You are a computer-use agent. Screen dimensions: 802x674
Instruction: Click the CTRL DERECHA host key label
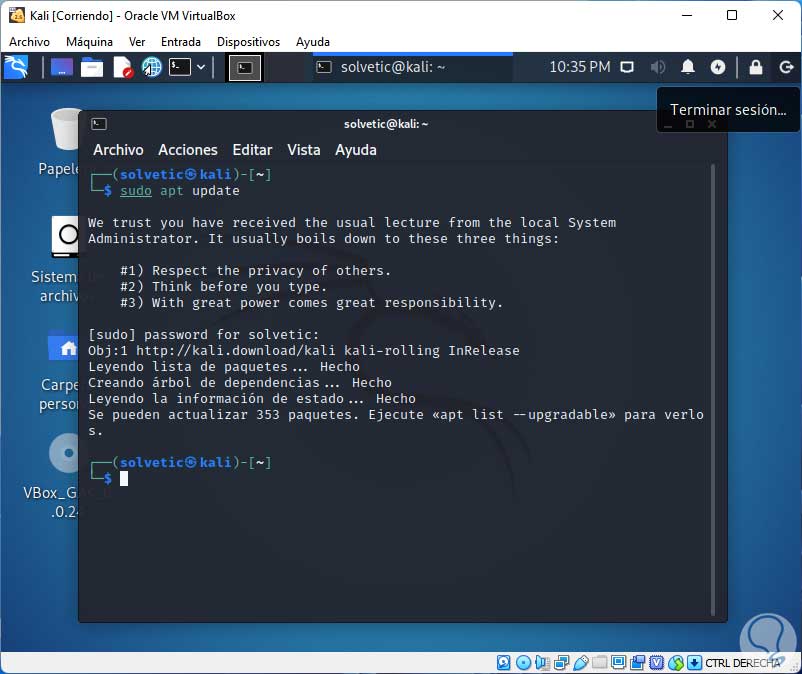coord(743,663)
